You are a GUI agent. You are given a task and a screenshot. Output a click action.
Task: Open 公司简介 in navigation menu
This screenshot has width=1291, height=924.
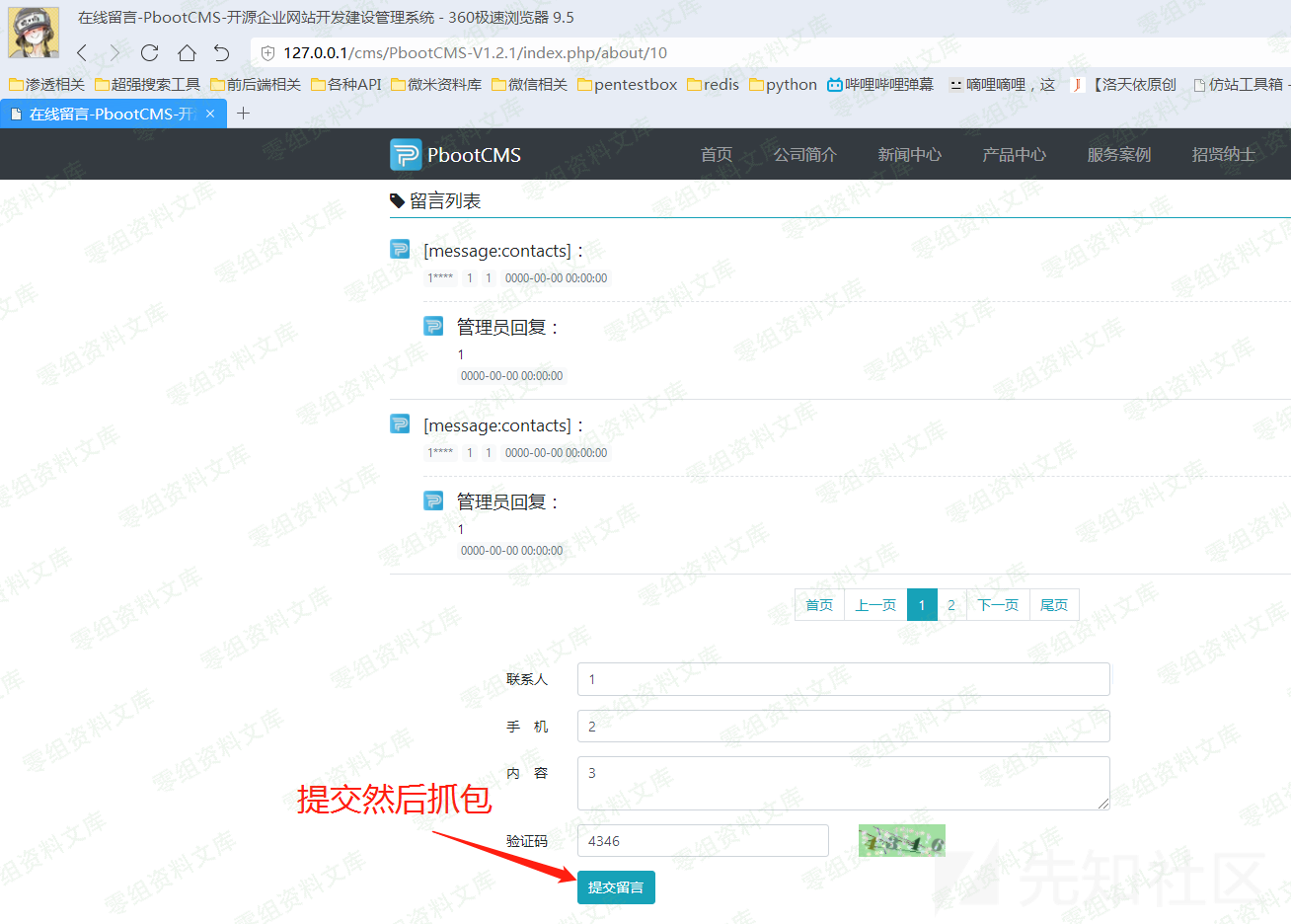pos(804,155)
